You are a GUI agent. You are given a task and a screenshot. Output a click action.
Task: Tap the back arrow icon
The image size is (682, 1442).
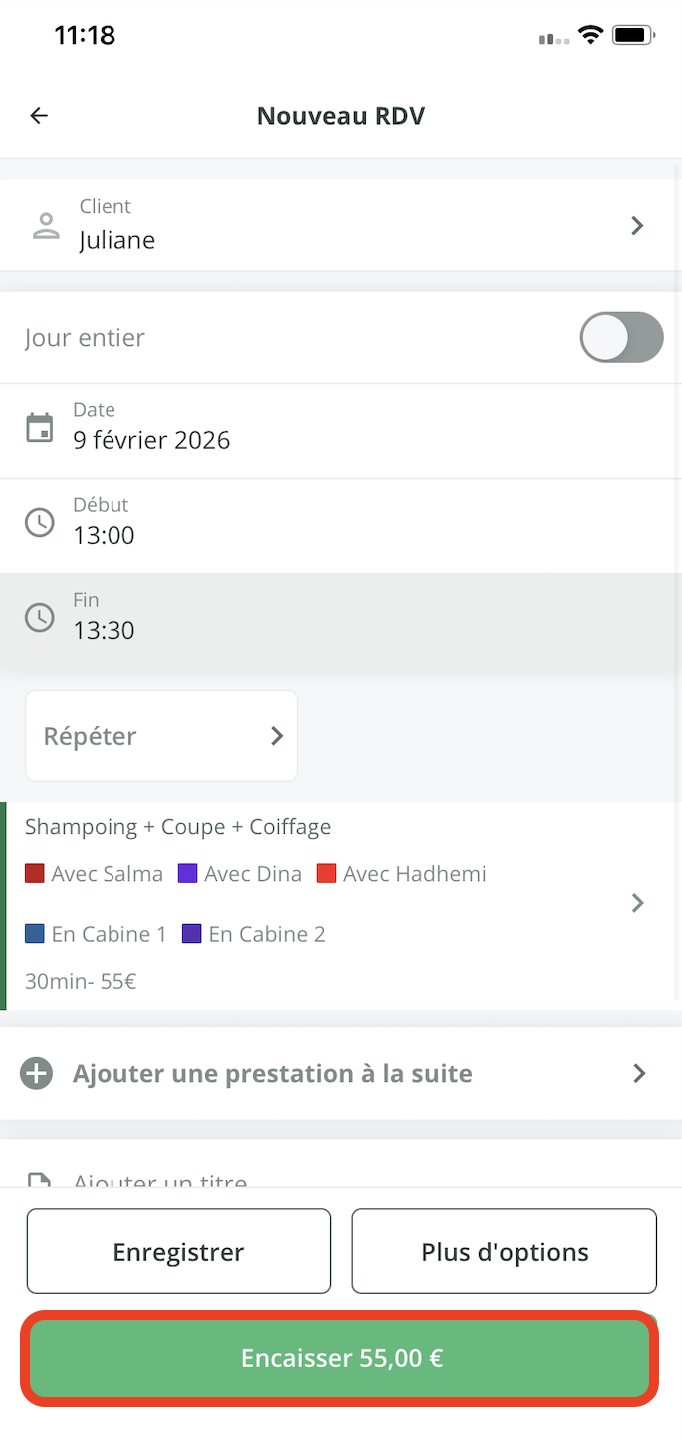point(39,116)
